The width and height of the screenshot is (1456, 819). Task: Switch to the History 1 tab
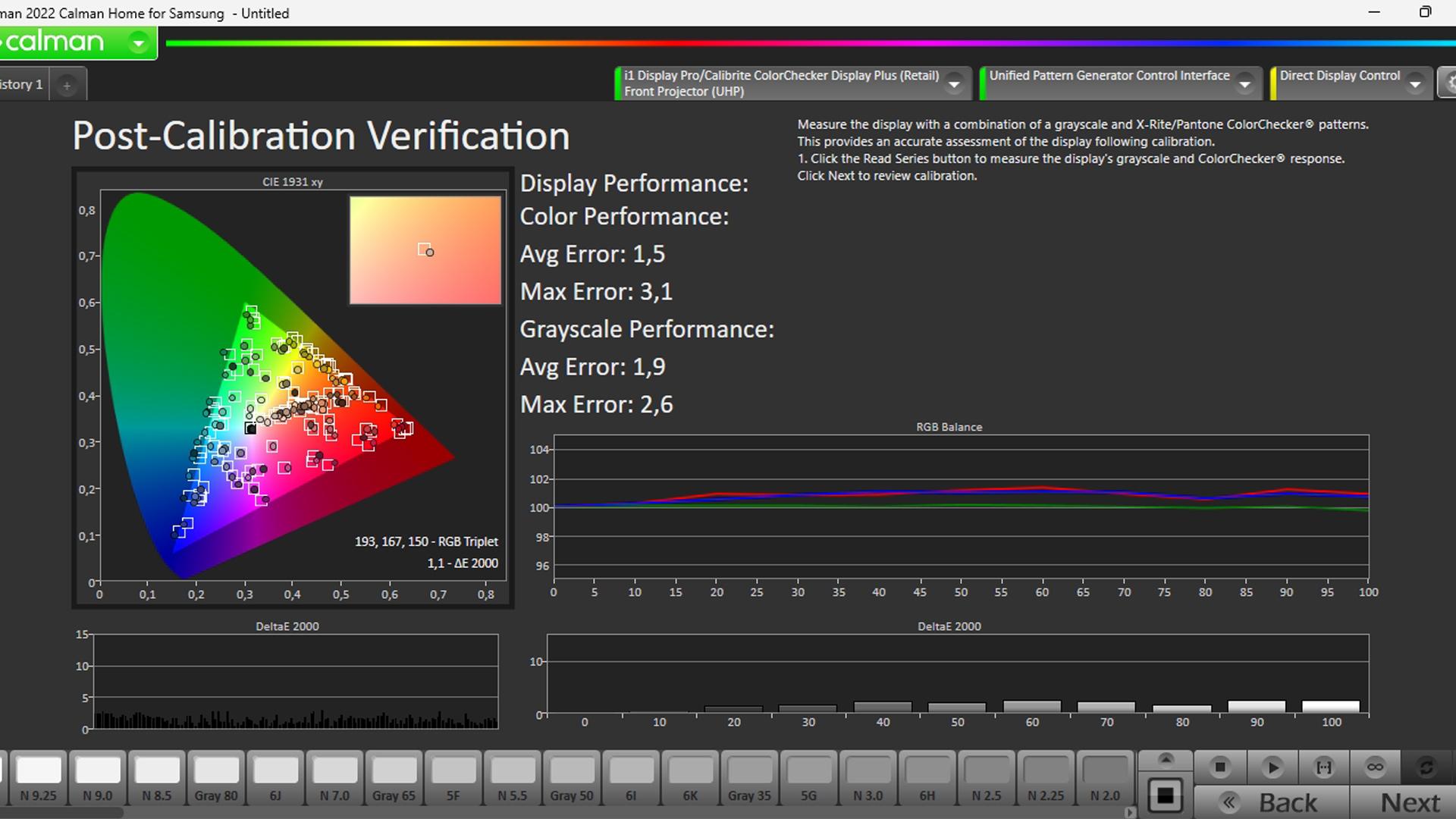click(23, 84)
